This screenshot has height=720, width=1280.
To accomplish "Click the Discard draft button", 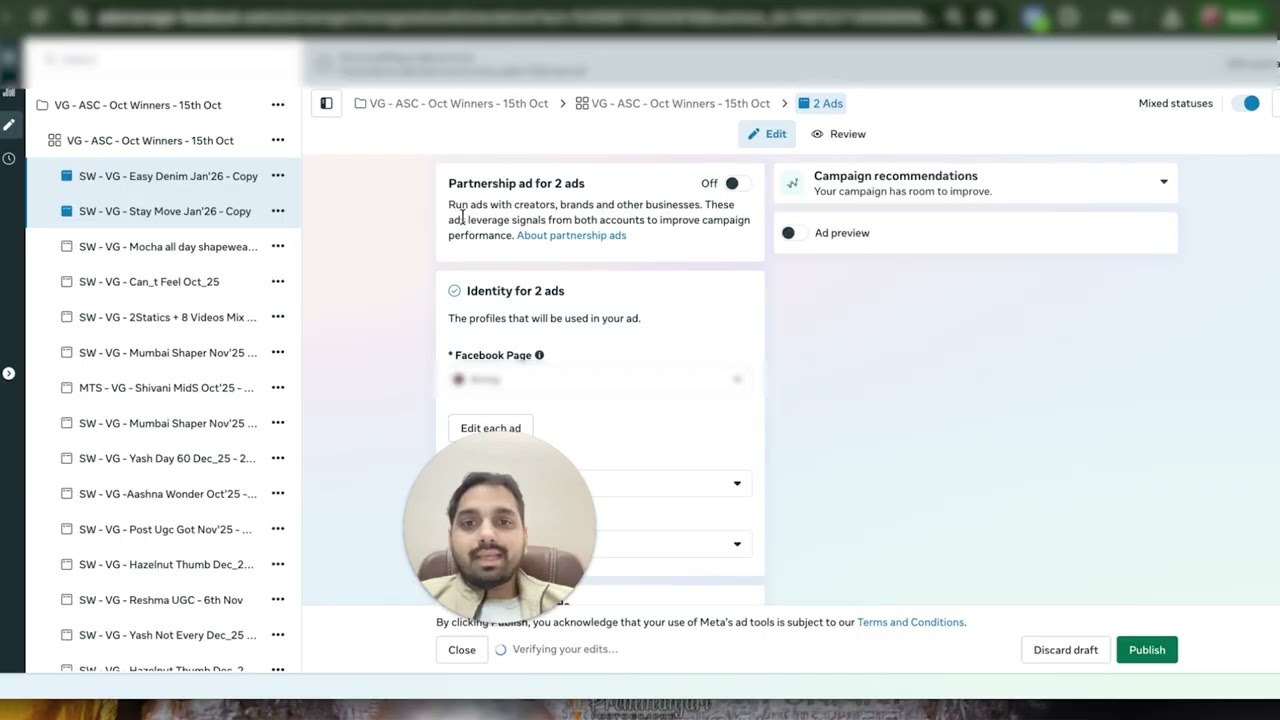I will (x=1066, y=650).
